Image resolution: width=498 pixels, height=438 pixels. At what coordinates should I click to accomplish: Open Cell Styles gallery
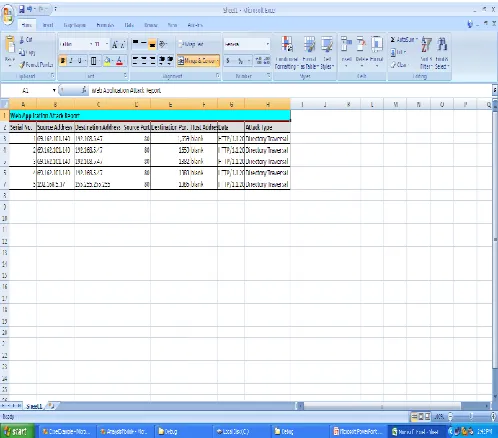point(327,53)
